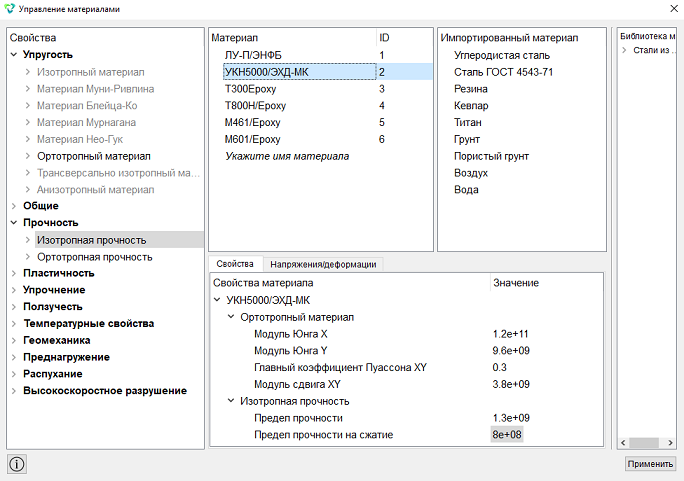The height and width of the screenshot is (481, 684).
Task: Click the 8e+08 compression strength value field
Action: pyautogui.click(x=507, y=435)
